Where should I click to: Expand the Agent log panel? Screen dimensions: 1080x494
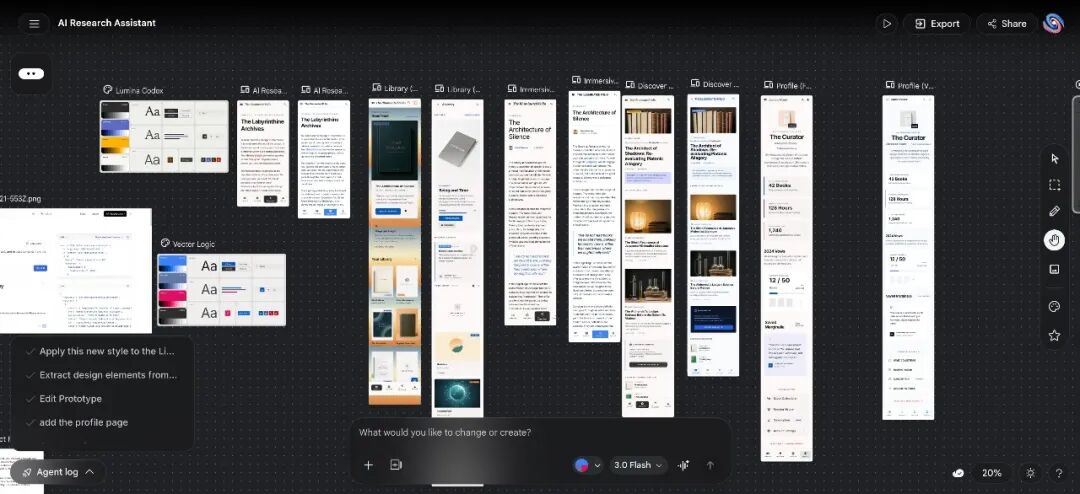pyautogui.click(x=58, y=472)
